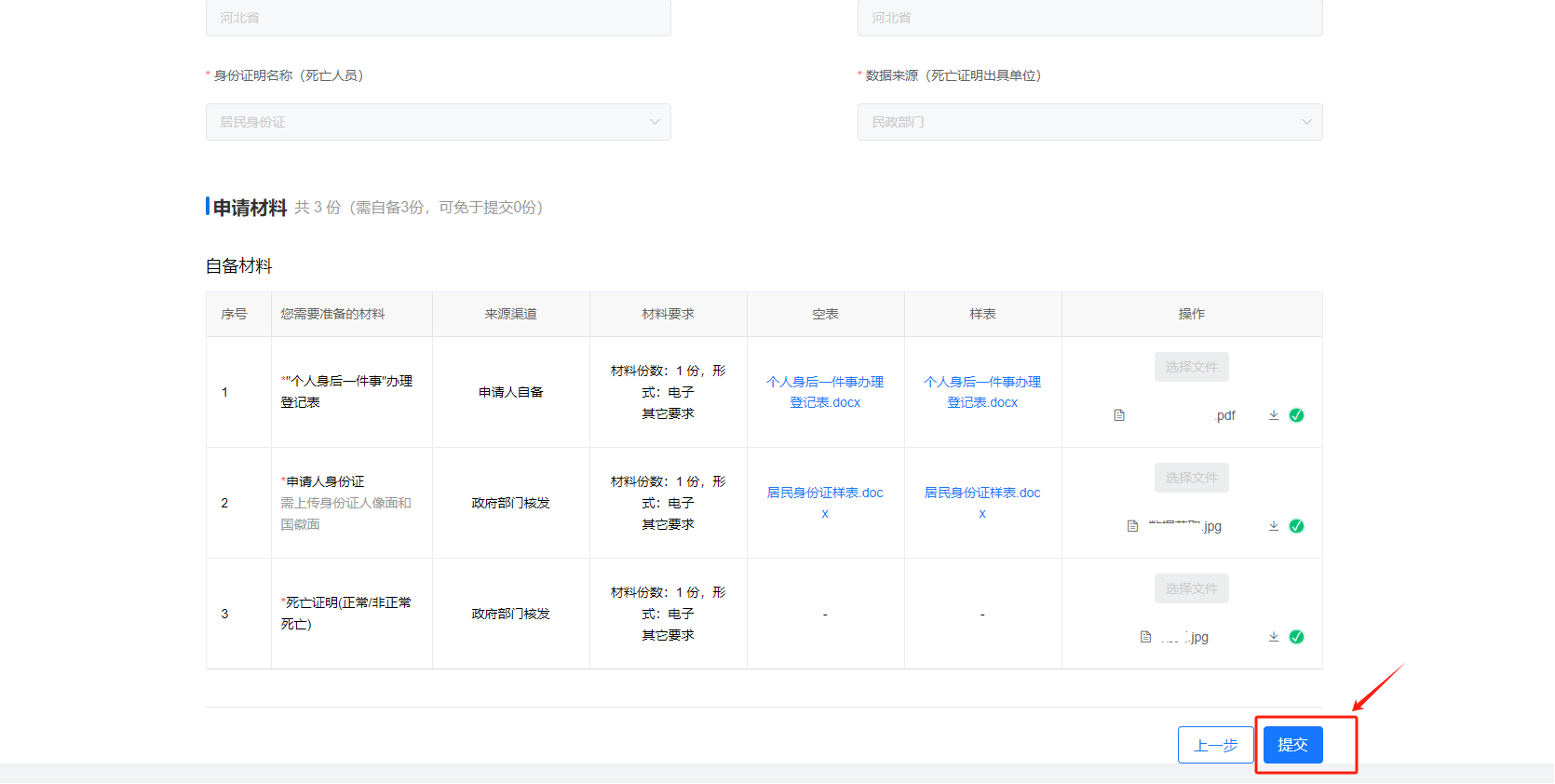Download the uploaded jpg for 死亡证明
Image resolution: width=1555 pixels, height=784 pixels.
[1273, 637]
